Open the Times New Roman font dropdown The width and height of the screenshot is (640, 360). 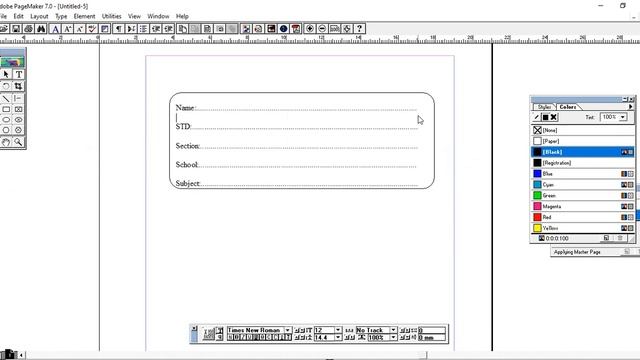[x=288, y=330]
